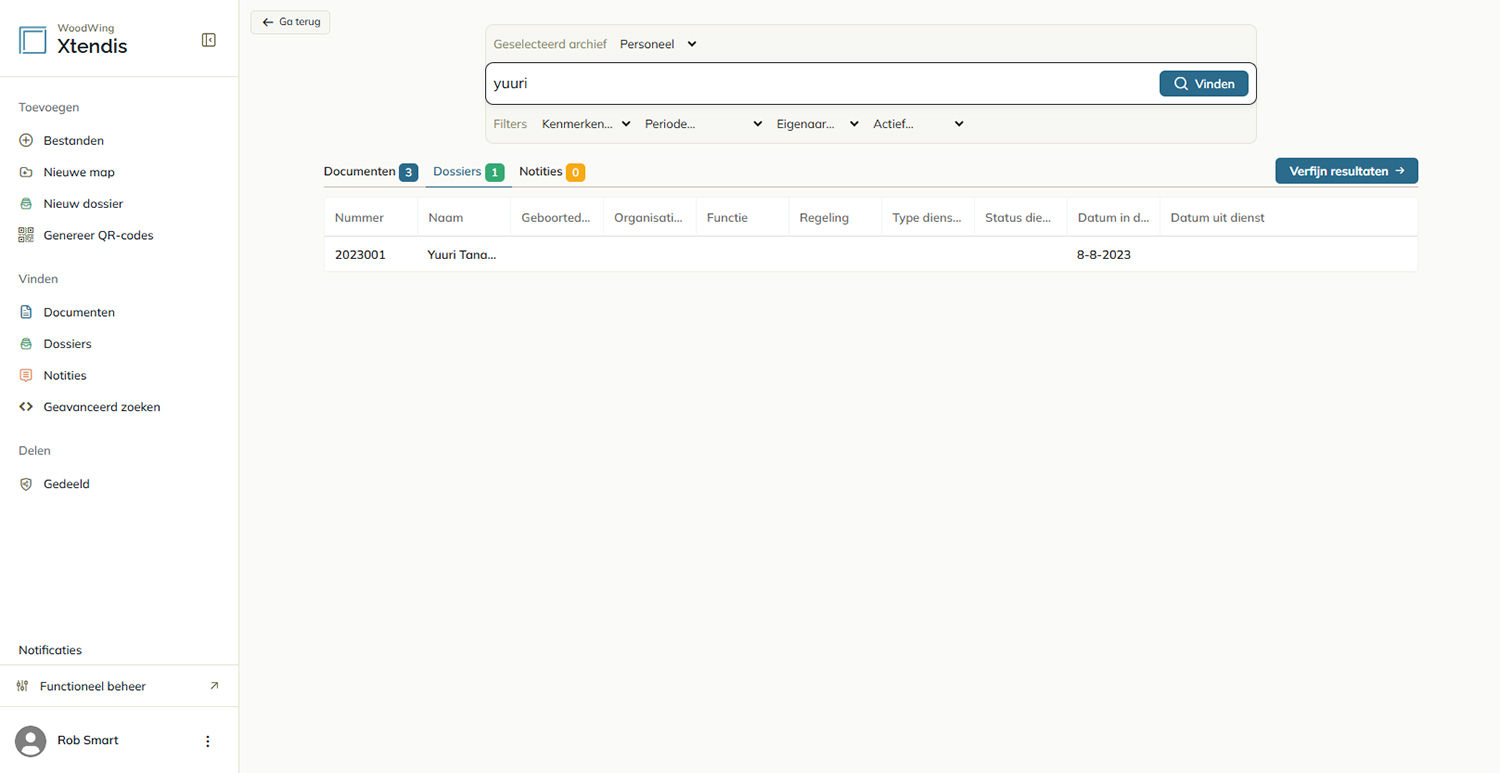This screenshot has height=773, width=1500.
Task: Open the Periode filter dropdown
Action: click(x=703, y=124)
